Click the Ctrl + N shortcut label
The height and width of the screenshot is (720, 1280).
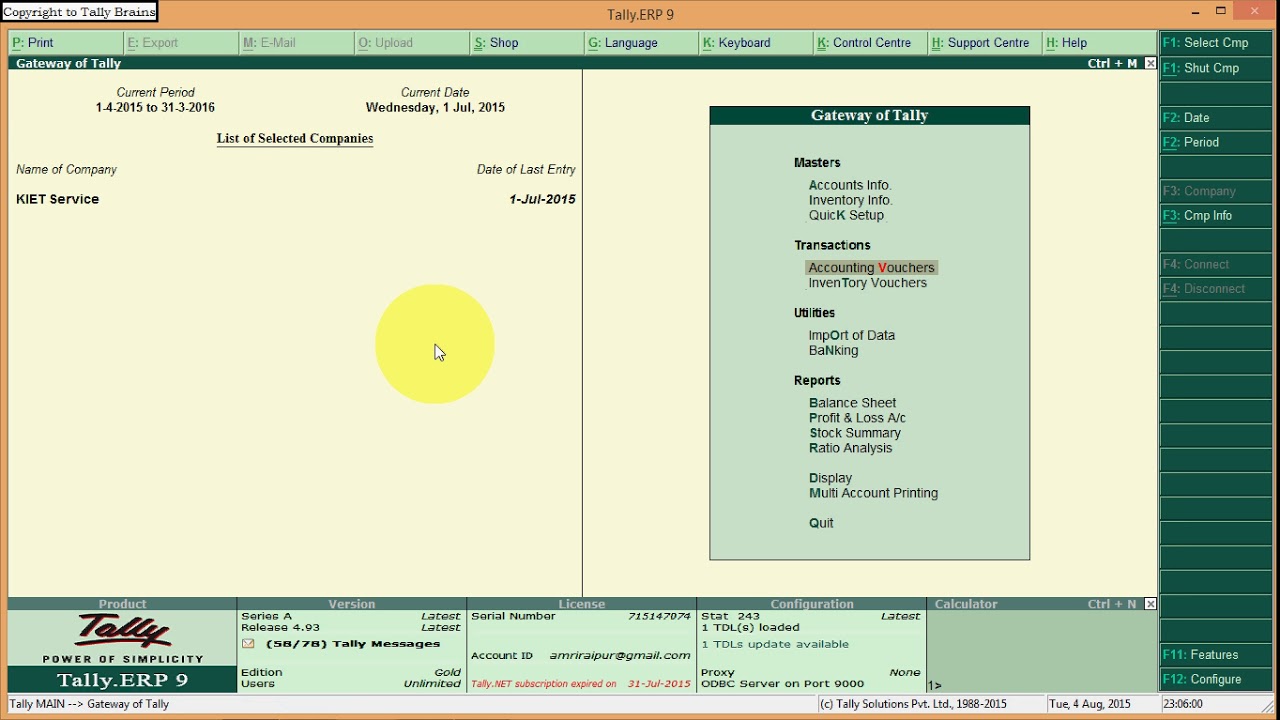tap(1112, 604)
